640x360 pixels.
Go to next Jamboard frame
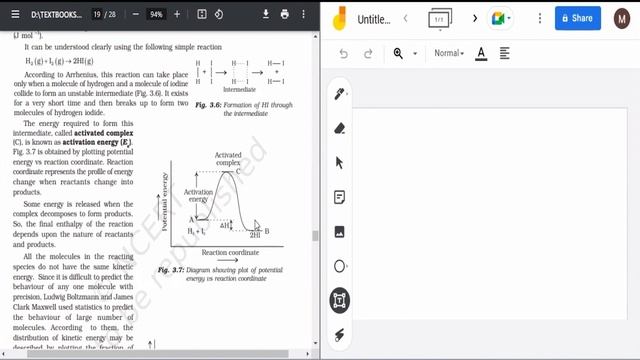coord(475,18)
